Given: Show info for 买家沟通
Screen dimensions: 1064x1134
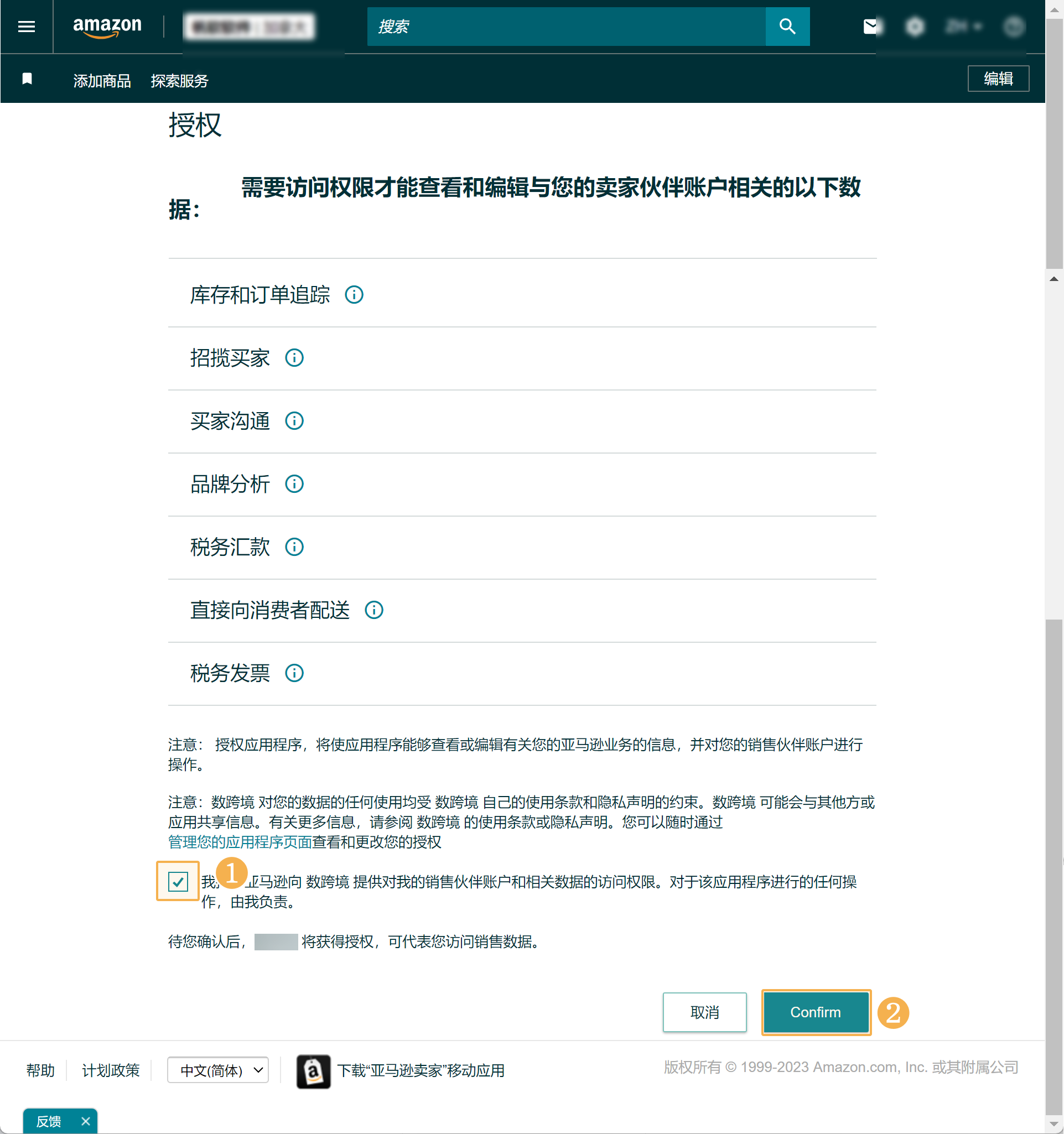Looking at the screenshot, I should point(294,421).
